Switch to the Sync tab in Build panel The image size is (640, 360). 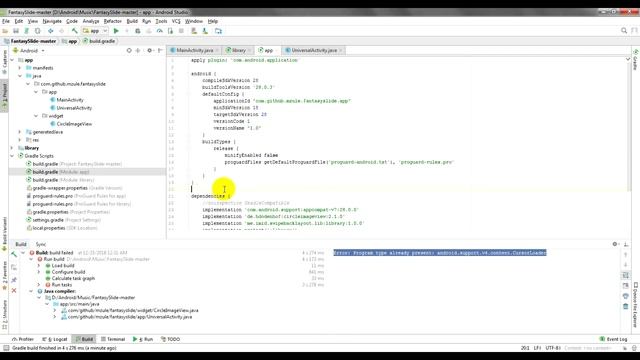(x=41, y=244)
